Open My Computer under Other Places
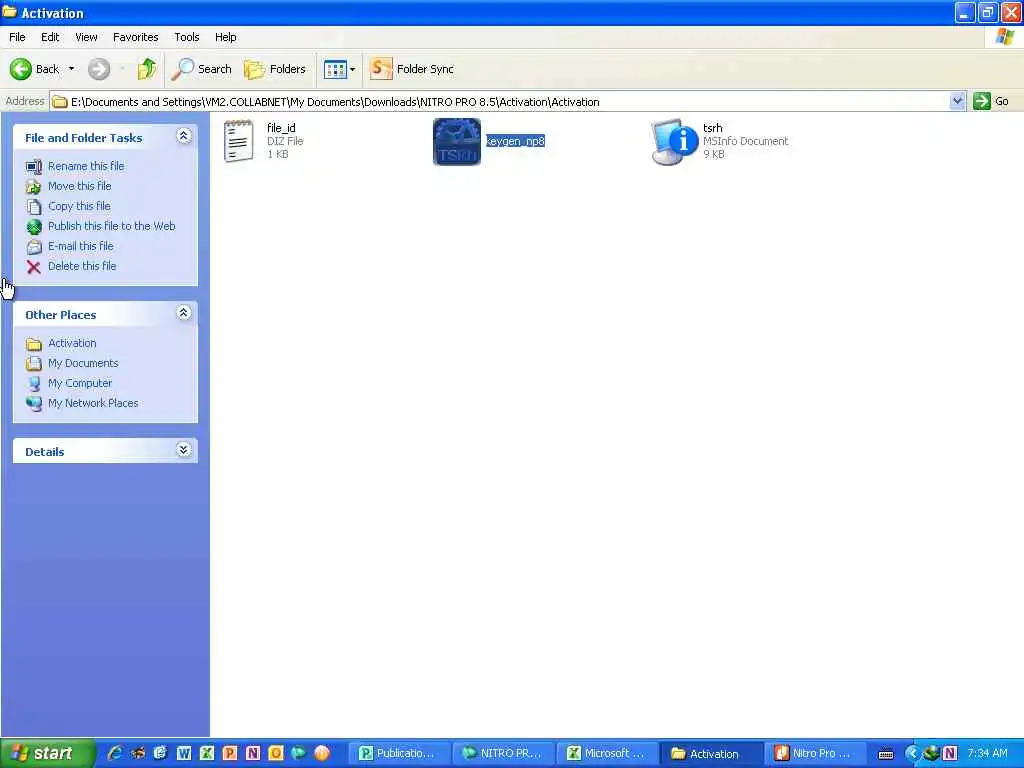 click(x=80, y=383)
